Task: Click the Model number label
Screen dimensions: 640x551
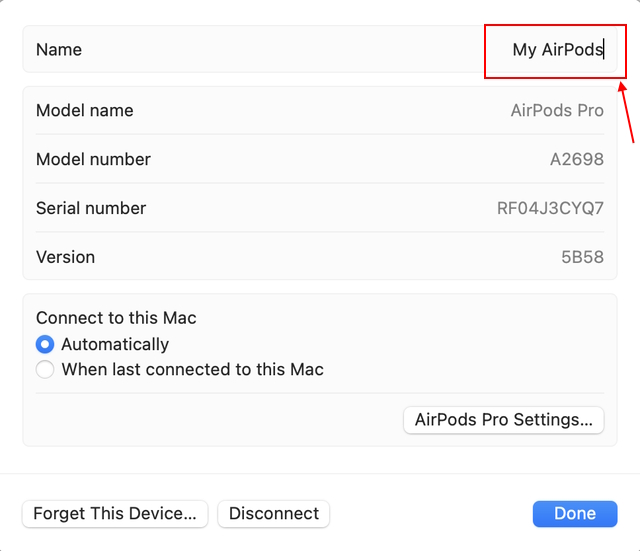Action: [93, 159]
